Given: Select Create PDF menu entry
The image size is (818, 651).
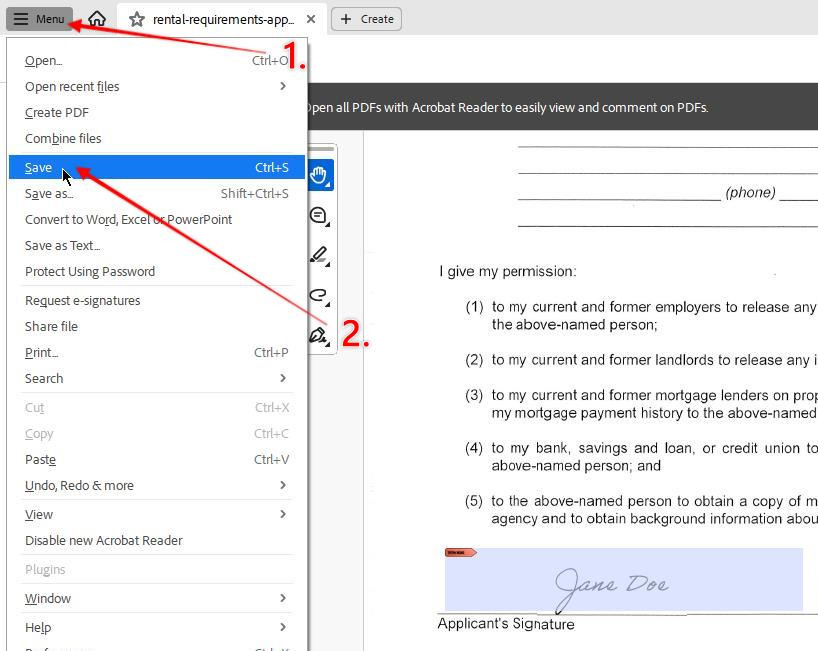Looking at the screenshot, I should point(157,113).
